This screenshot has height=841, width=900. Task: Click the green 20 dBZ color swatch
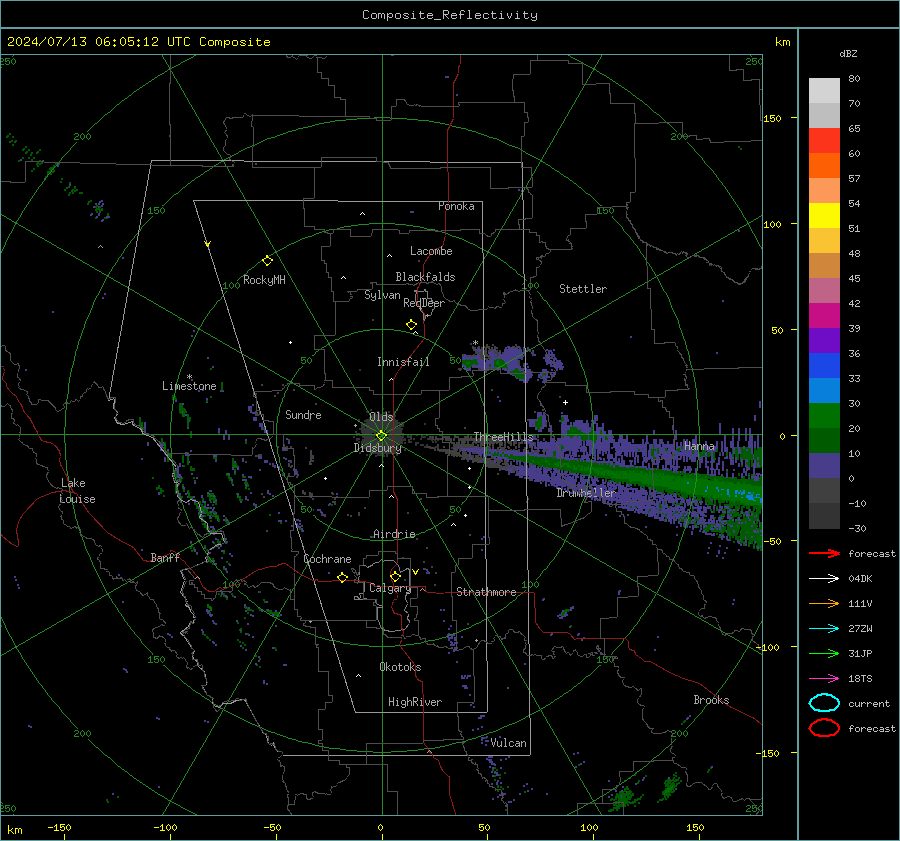point(824,416)
